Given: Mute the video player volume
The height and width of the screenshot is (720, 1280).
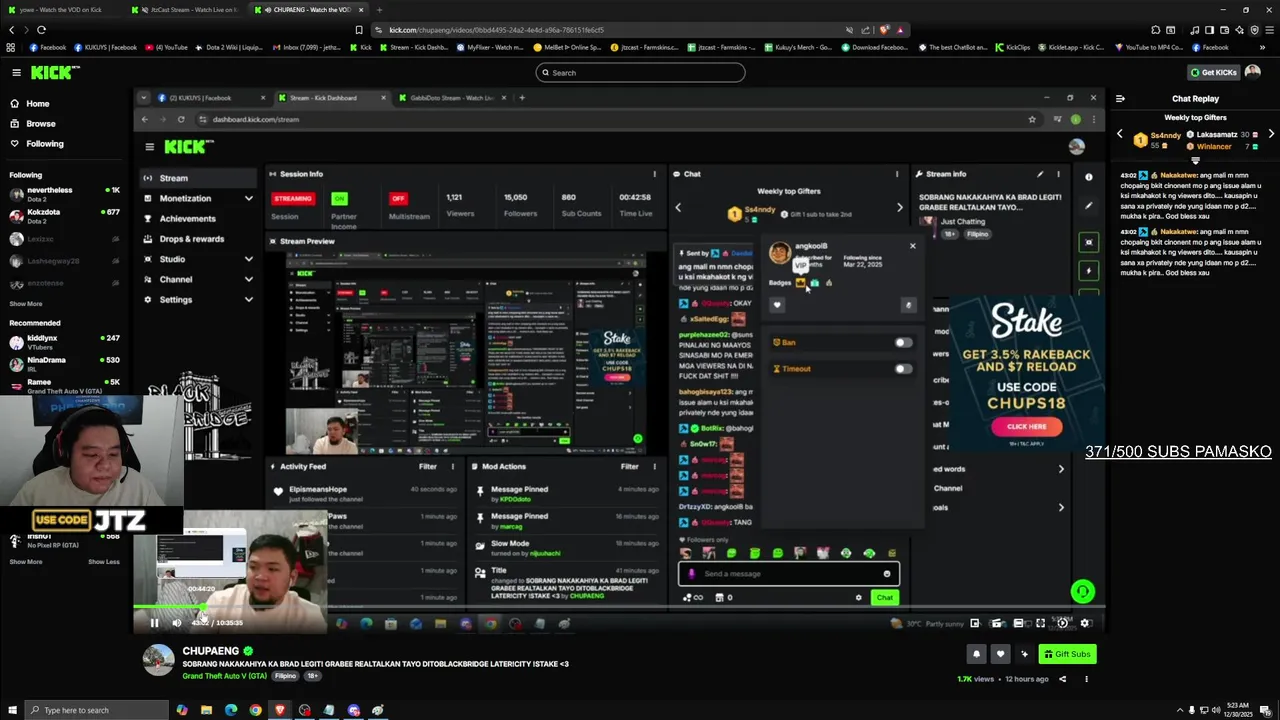Looking at the screenshot, I should tap(177, 623).
